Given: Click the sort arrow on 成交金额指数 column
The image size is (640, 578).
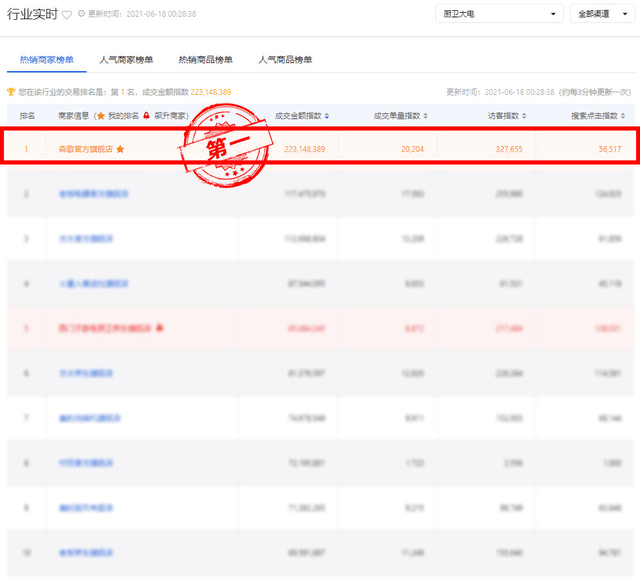Looking at the screenshot, I should [x=329, y=116].
